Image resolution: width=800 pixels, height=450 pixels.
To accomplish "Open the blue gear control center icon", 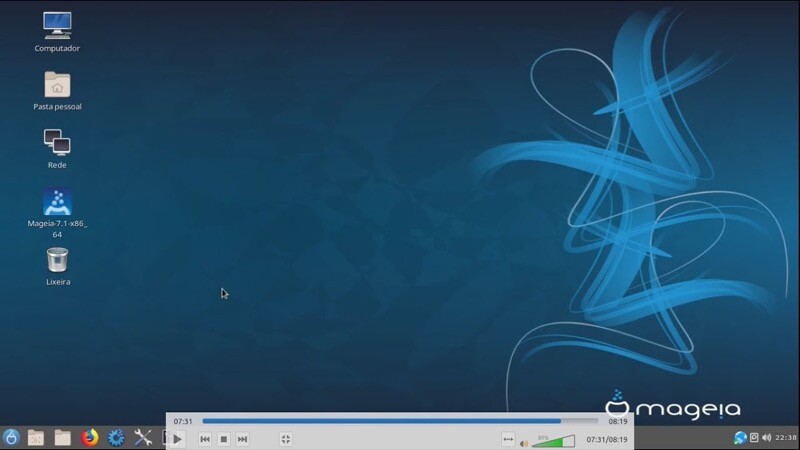I will click(116, 438).
